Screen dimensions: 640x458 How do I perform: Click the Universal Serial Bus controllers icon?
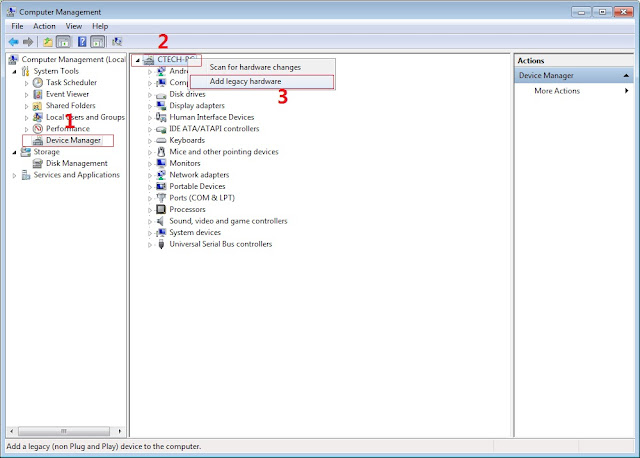[x=161, y=244]
